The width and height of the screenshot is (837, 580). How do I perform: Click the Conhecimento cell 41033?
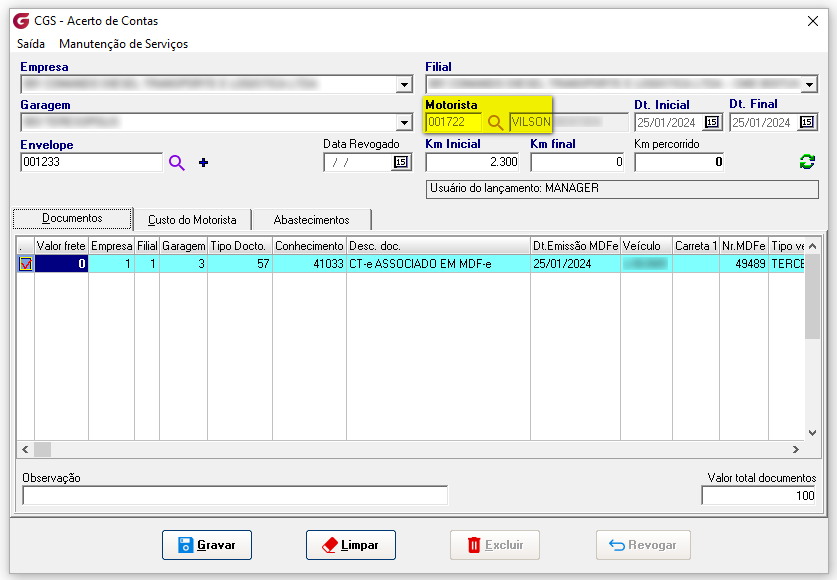309,264
